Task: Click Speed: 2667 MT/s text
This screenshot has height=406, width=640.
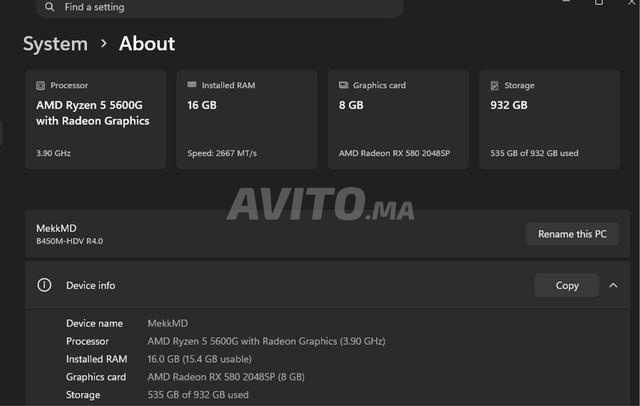Action: [222, 153]
